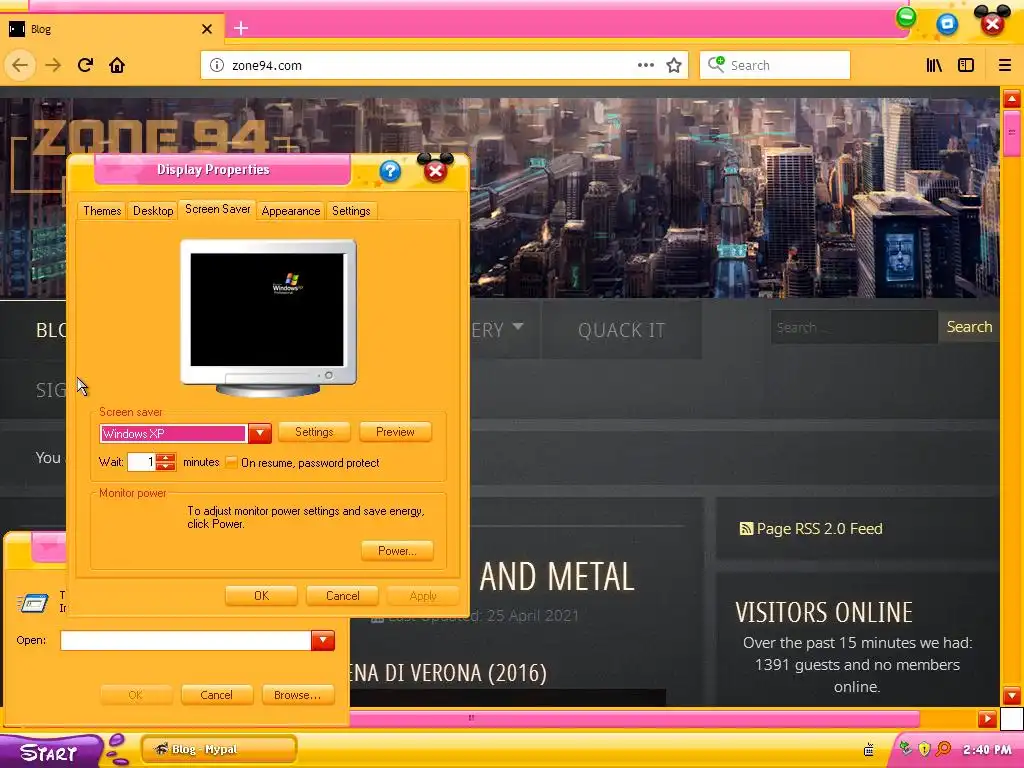This screenshot has height=768, width=1024.
Task: Click the website search text field
Action: tap(854, 327)
